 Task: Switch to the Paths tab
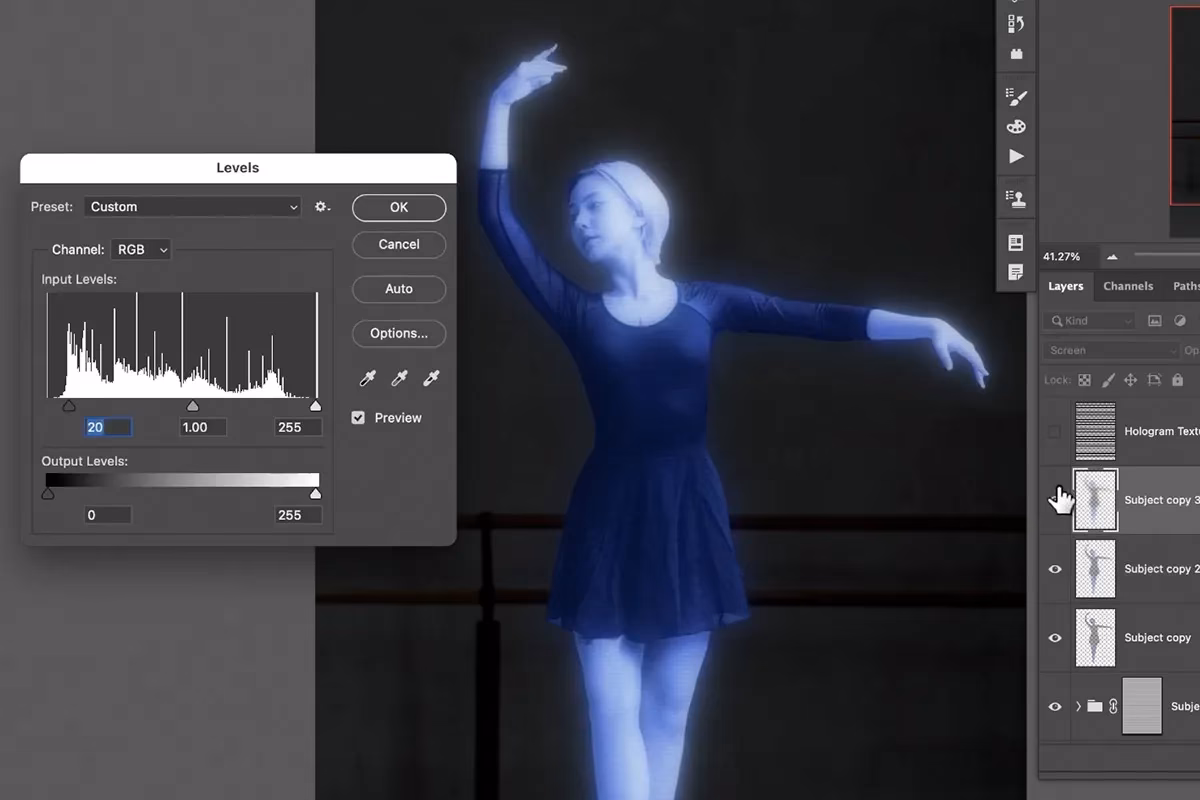(x=1186, y=286)
